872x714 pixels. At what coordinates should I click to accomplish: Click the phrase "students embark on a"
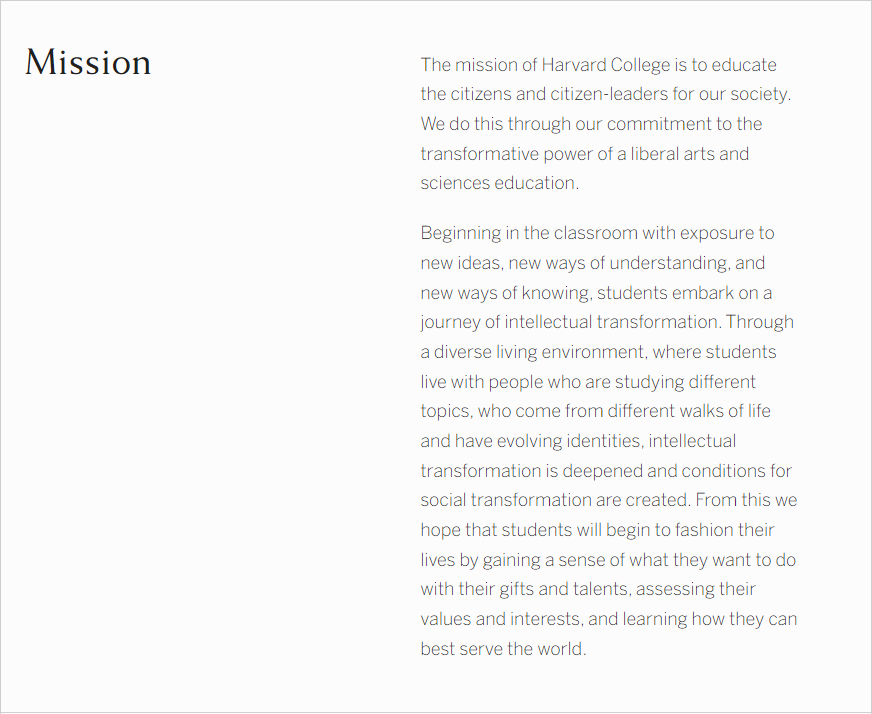[685, 293]
